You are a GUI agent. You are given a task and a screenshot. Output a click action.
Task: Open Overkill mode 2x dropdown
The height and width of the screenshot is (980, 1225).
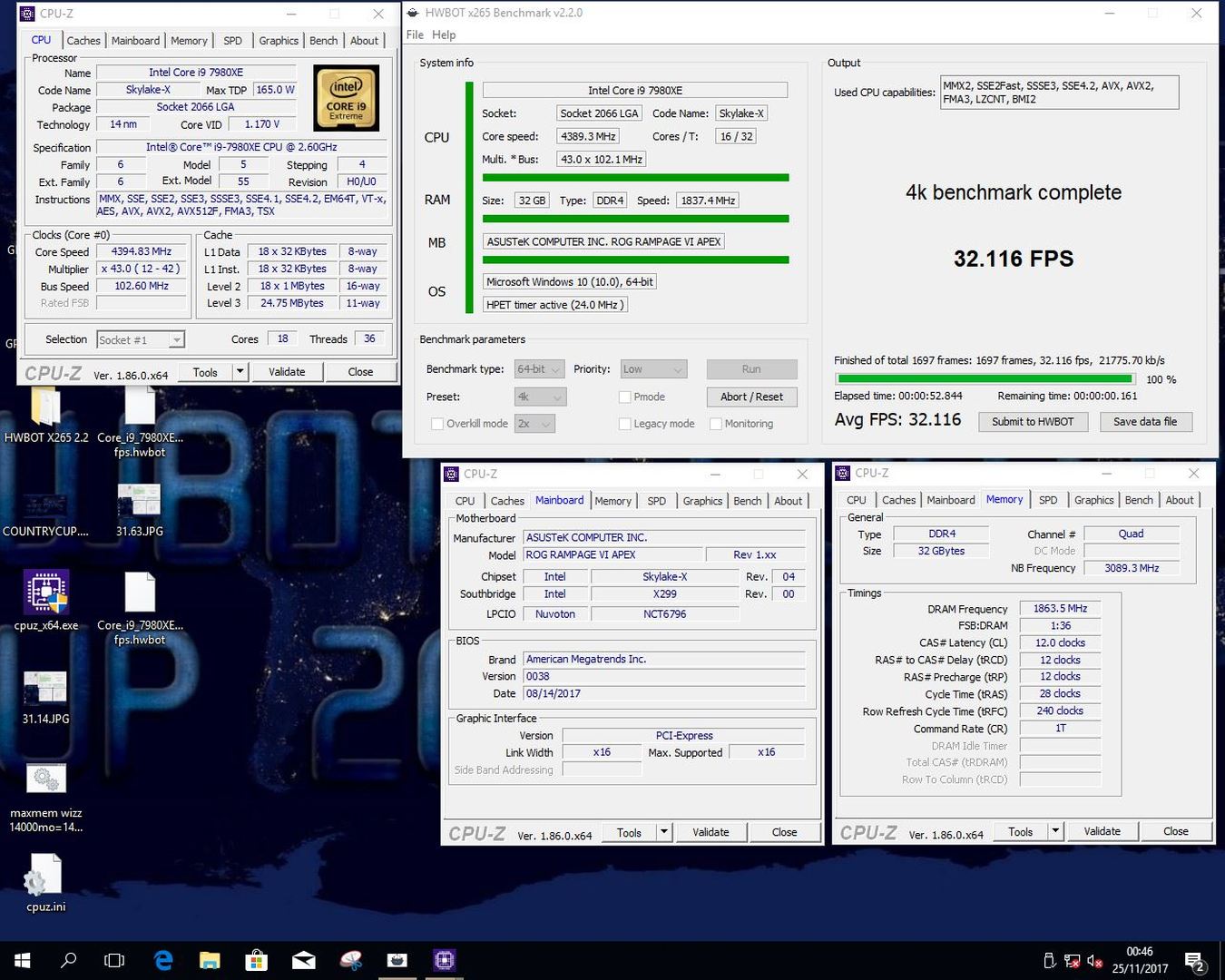pyautogui.click(x=534, y=424)
